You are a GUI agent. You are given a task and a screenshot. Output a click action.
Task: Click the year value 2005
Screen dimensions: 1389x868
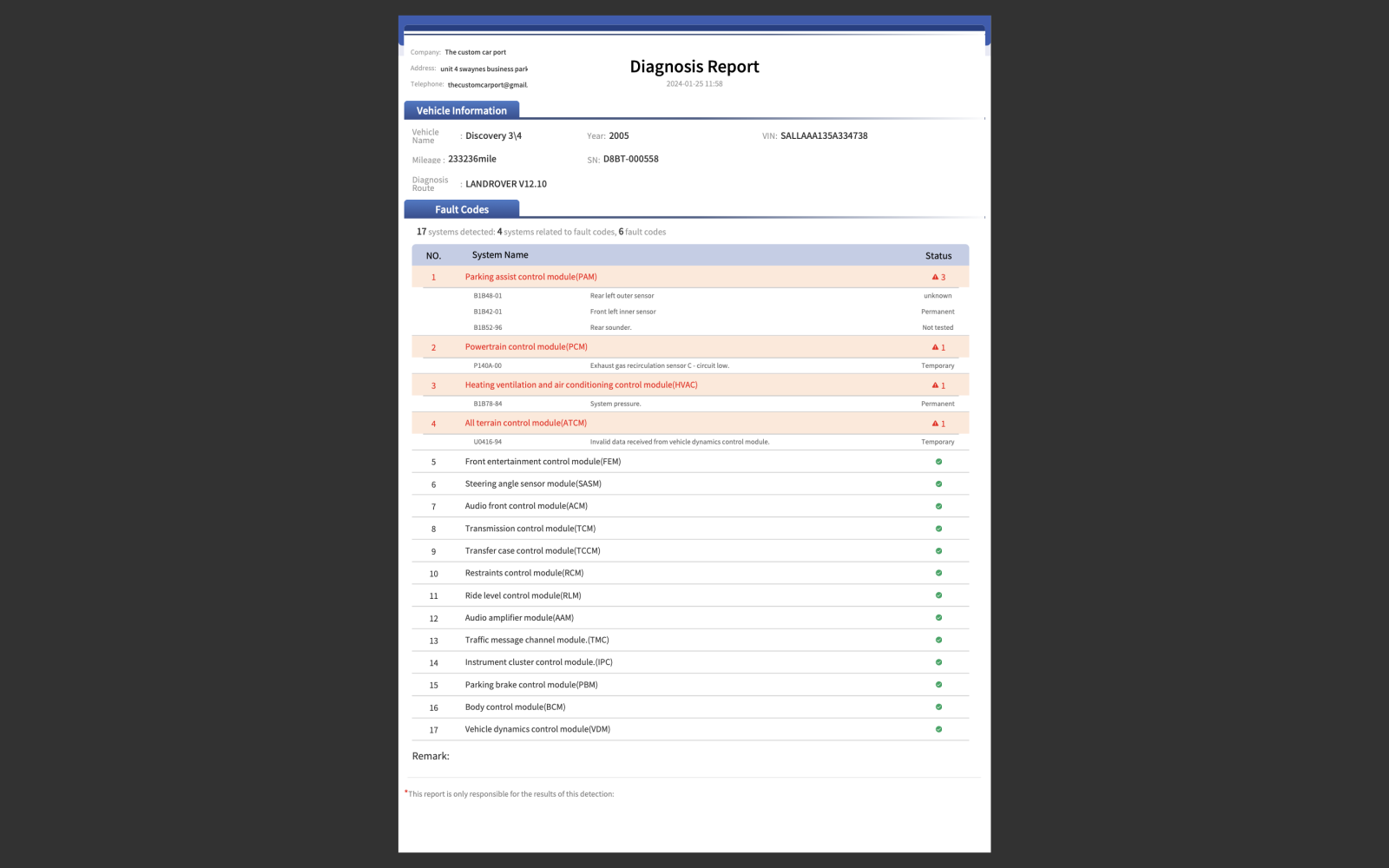(x=619, y=136)
